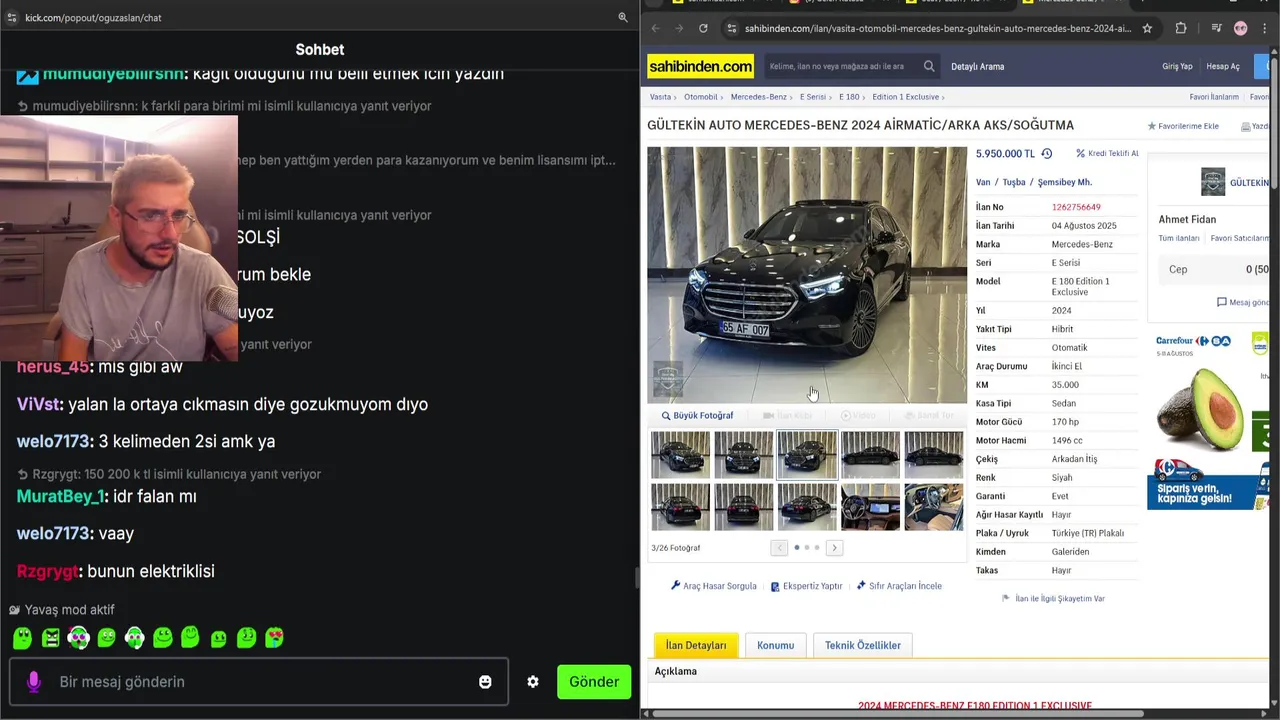Open chat settings gear icon
1280x720 pixels.
[x=533, y=682]
